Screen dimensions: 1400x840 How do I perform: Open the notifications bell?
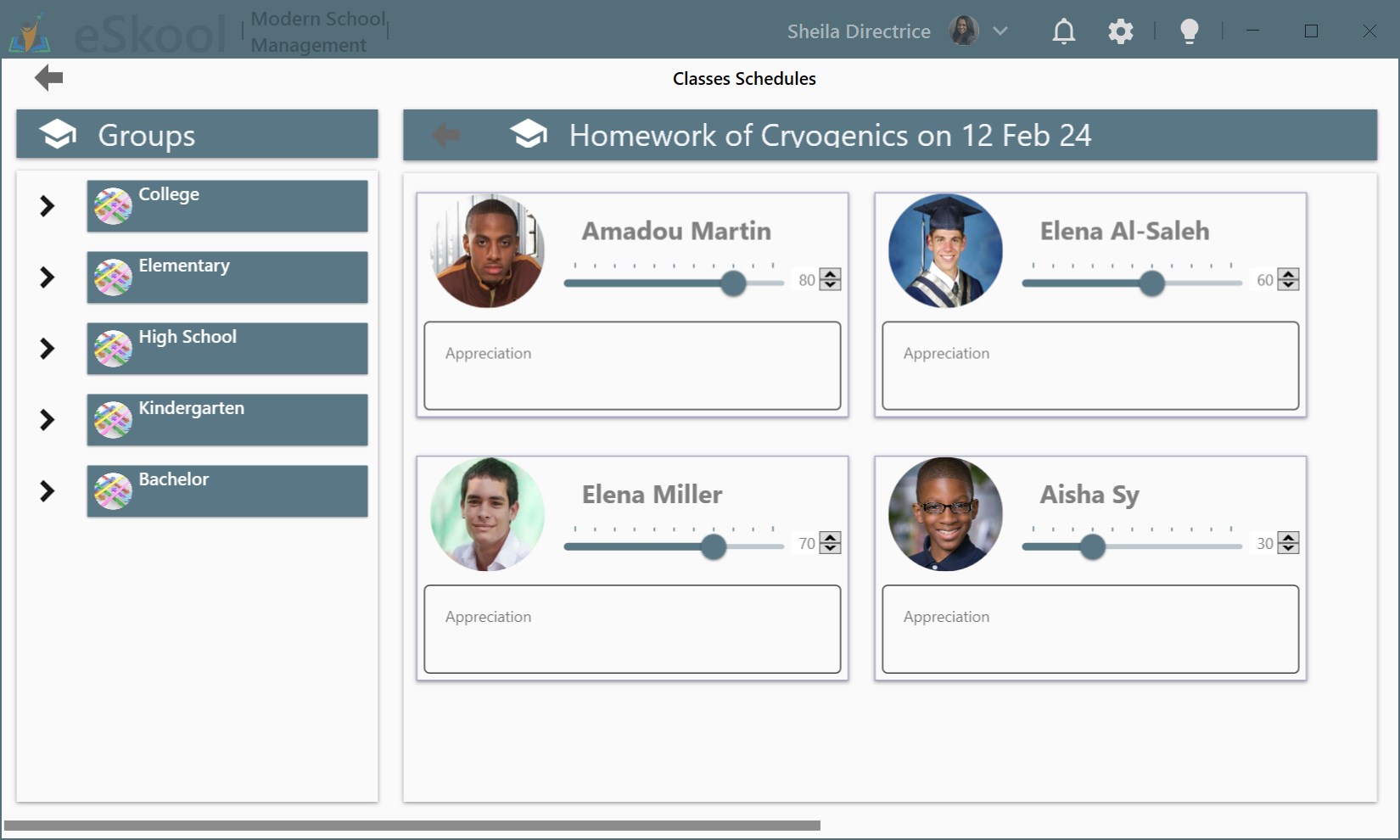[1063, 31]
